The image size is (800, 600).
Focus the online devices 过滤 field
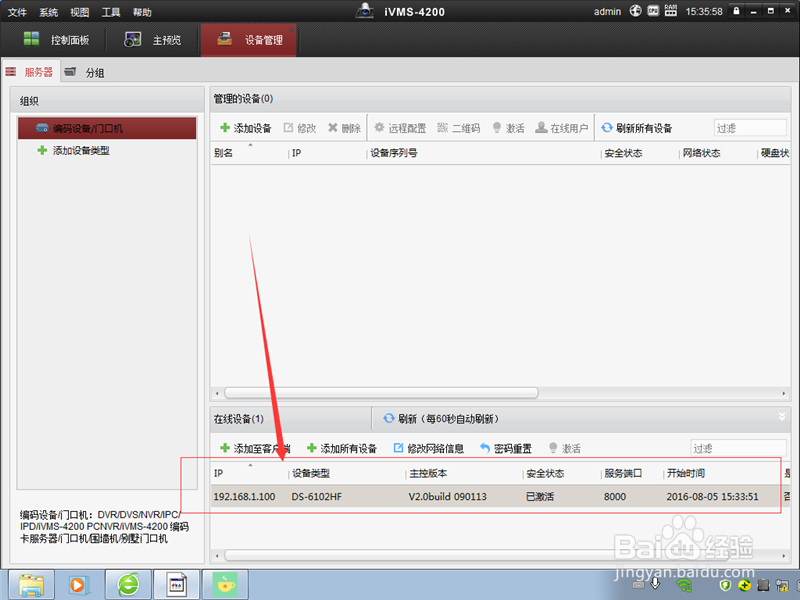tap(738, 448)
